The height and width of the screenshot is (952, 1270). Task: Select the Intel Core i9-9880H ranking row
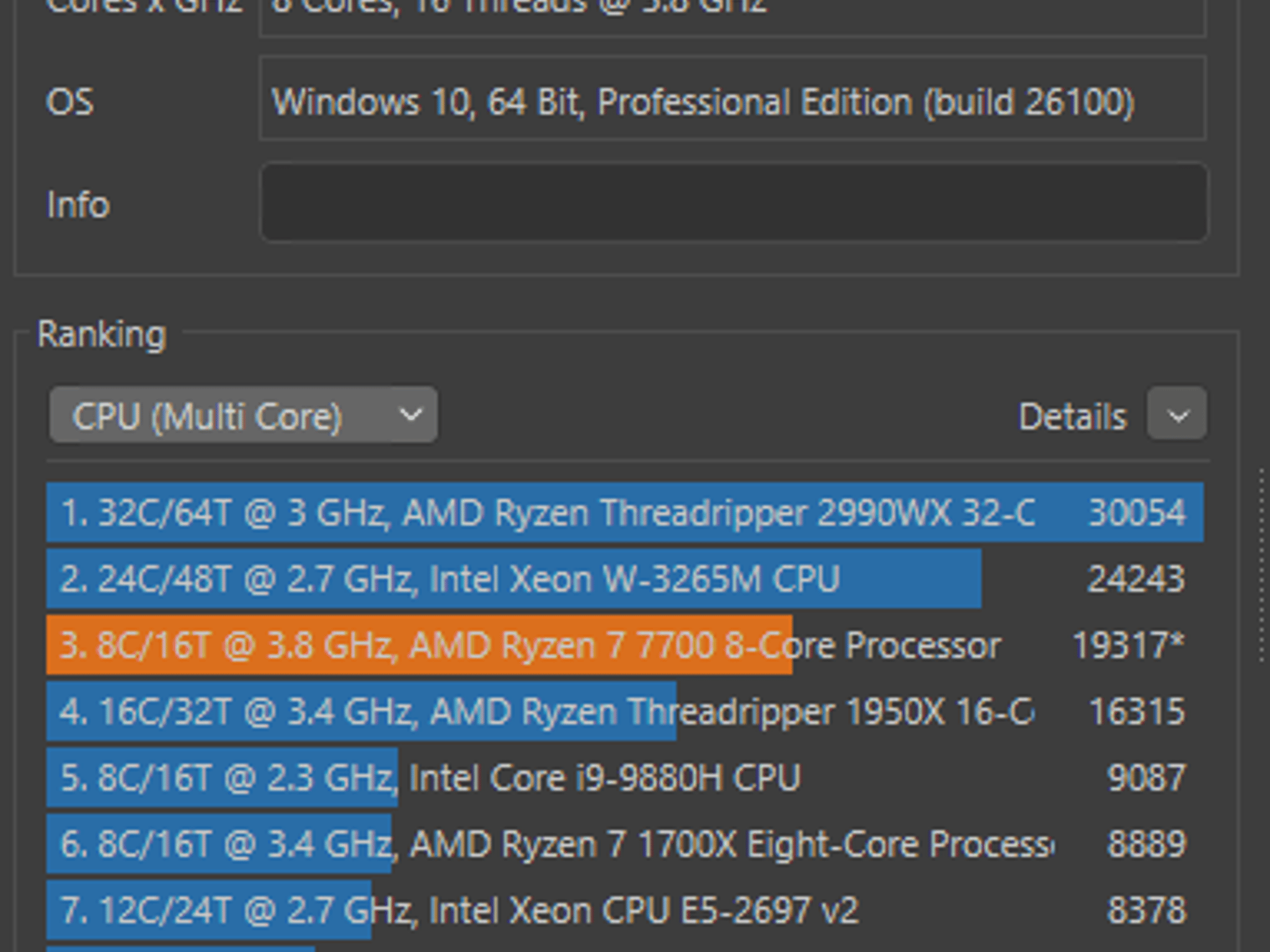pyautogui.click(x=625, y=778)
